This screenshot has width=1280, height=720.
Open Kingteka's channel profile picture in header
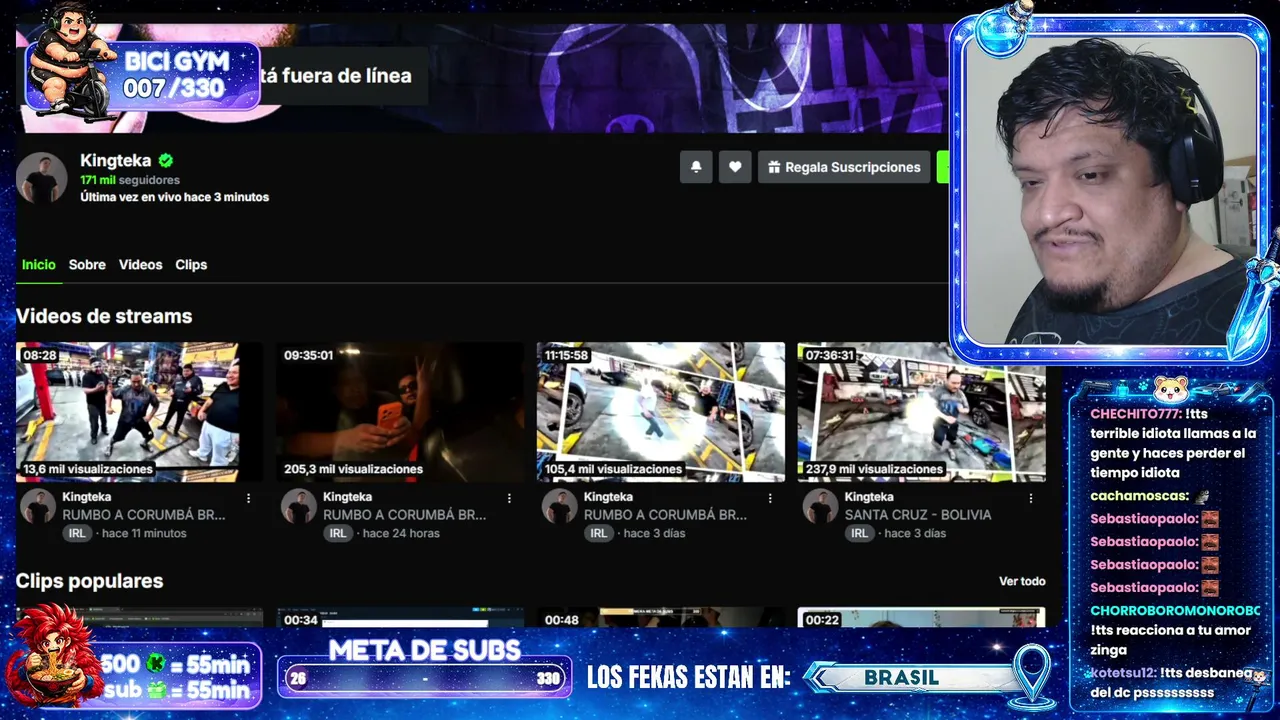[42, 179]
